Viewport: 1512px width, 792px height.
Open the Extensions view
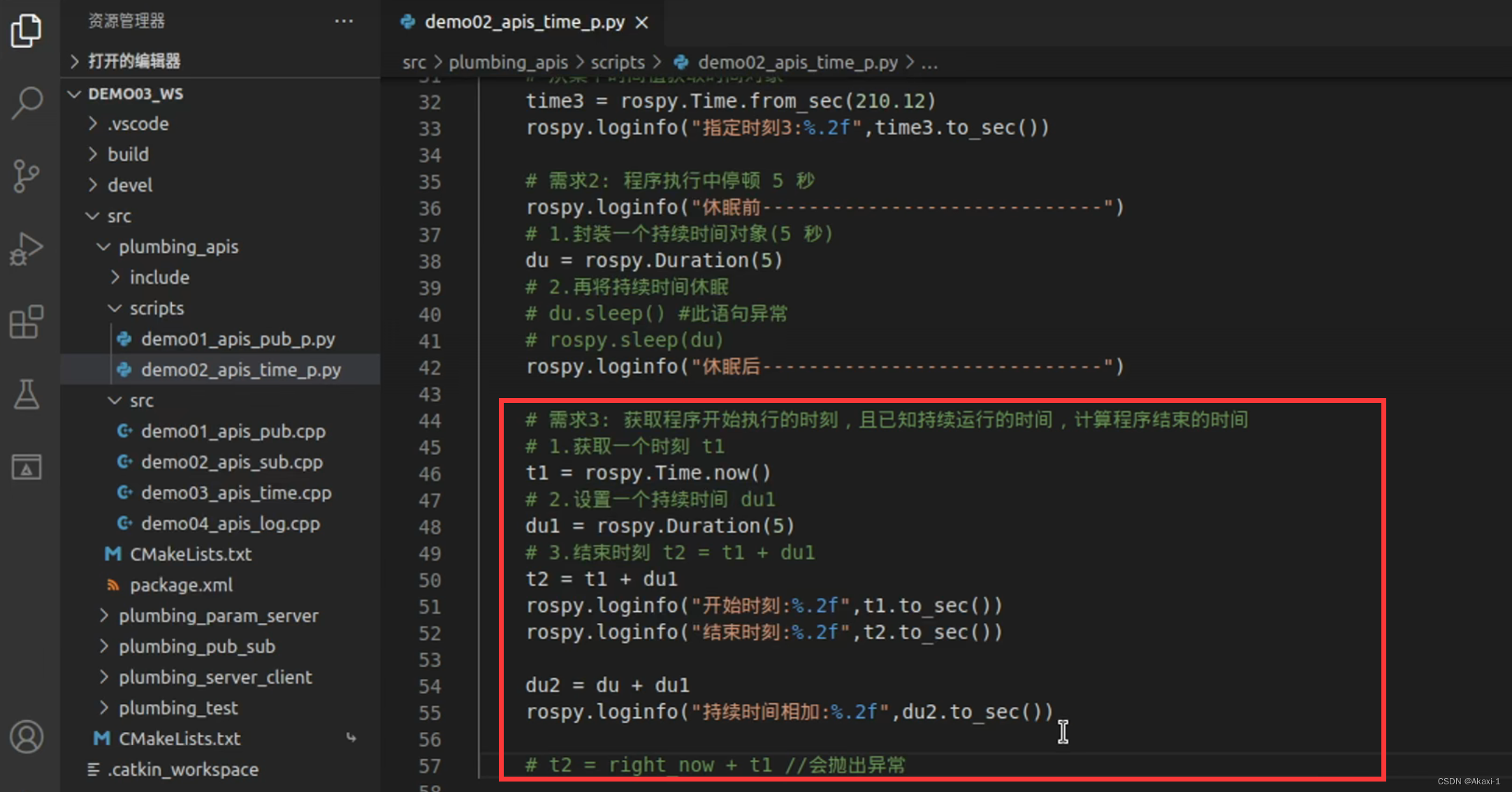point(27,323)
